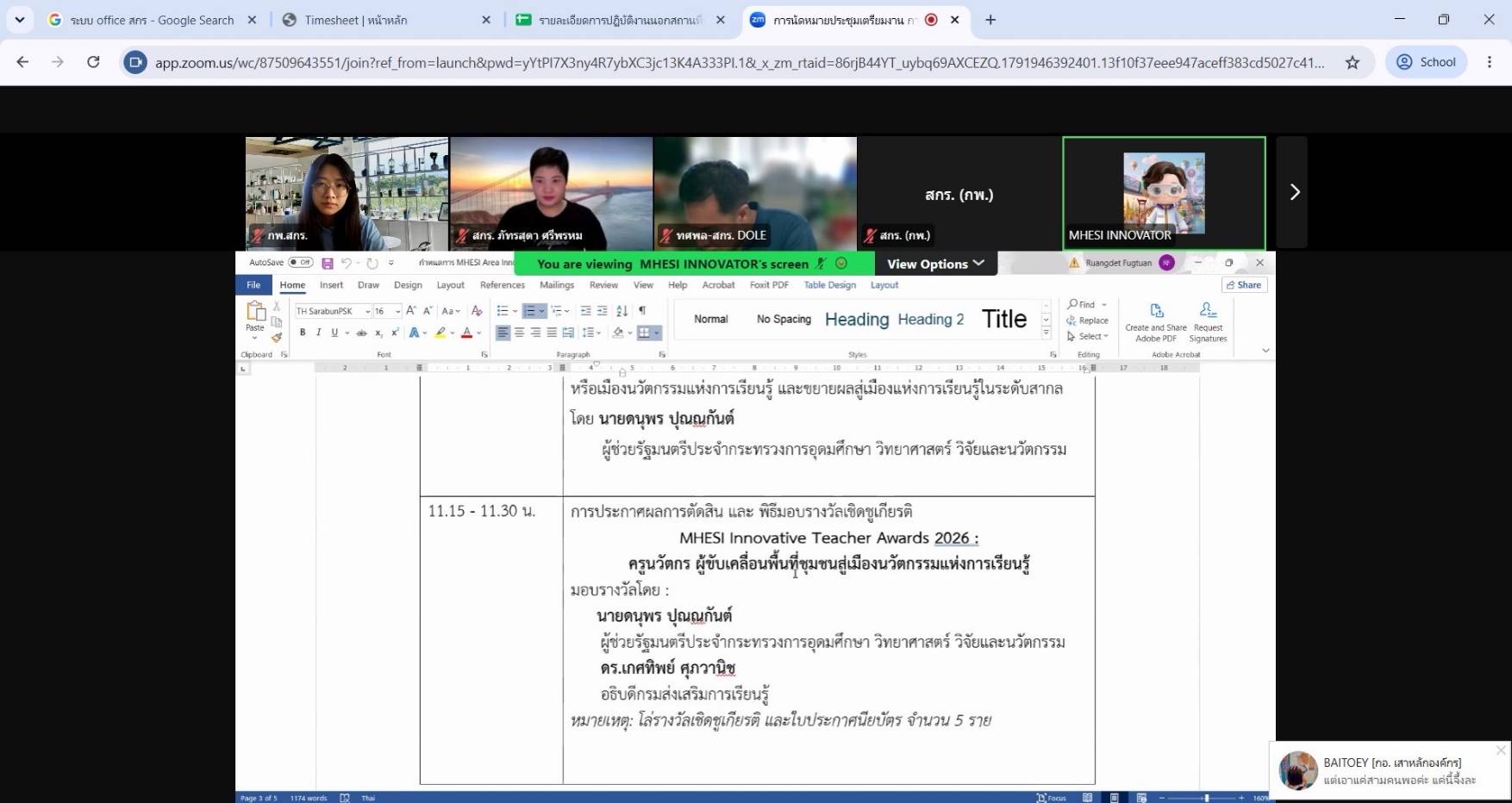Open the Change Case Aa dropdown

tap(452, 311)
